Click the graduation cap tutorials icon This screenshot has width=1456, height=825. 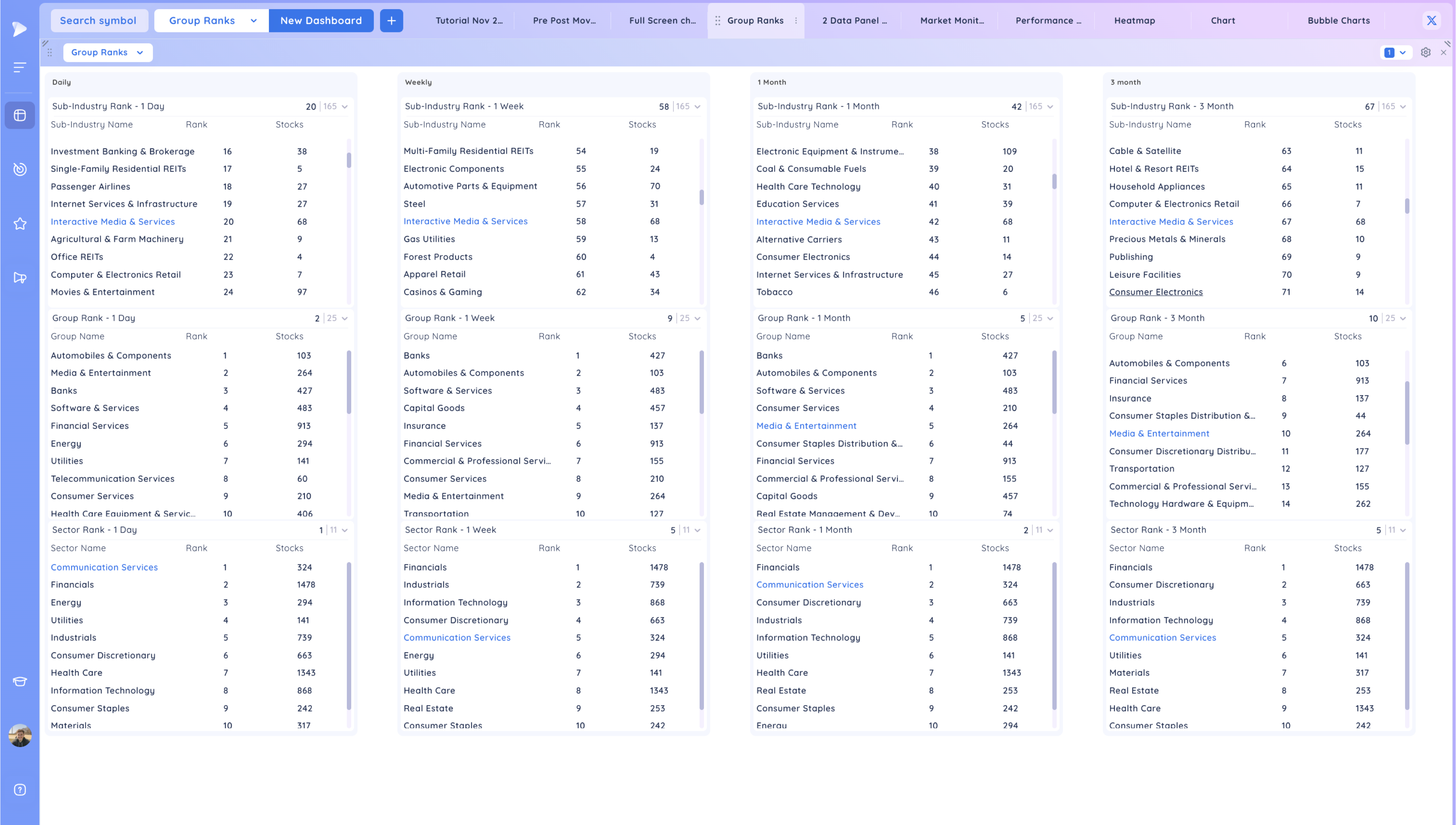[x=20, y=681]
